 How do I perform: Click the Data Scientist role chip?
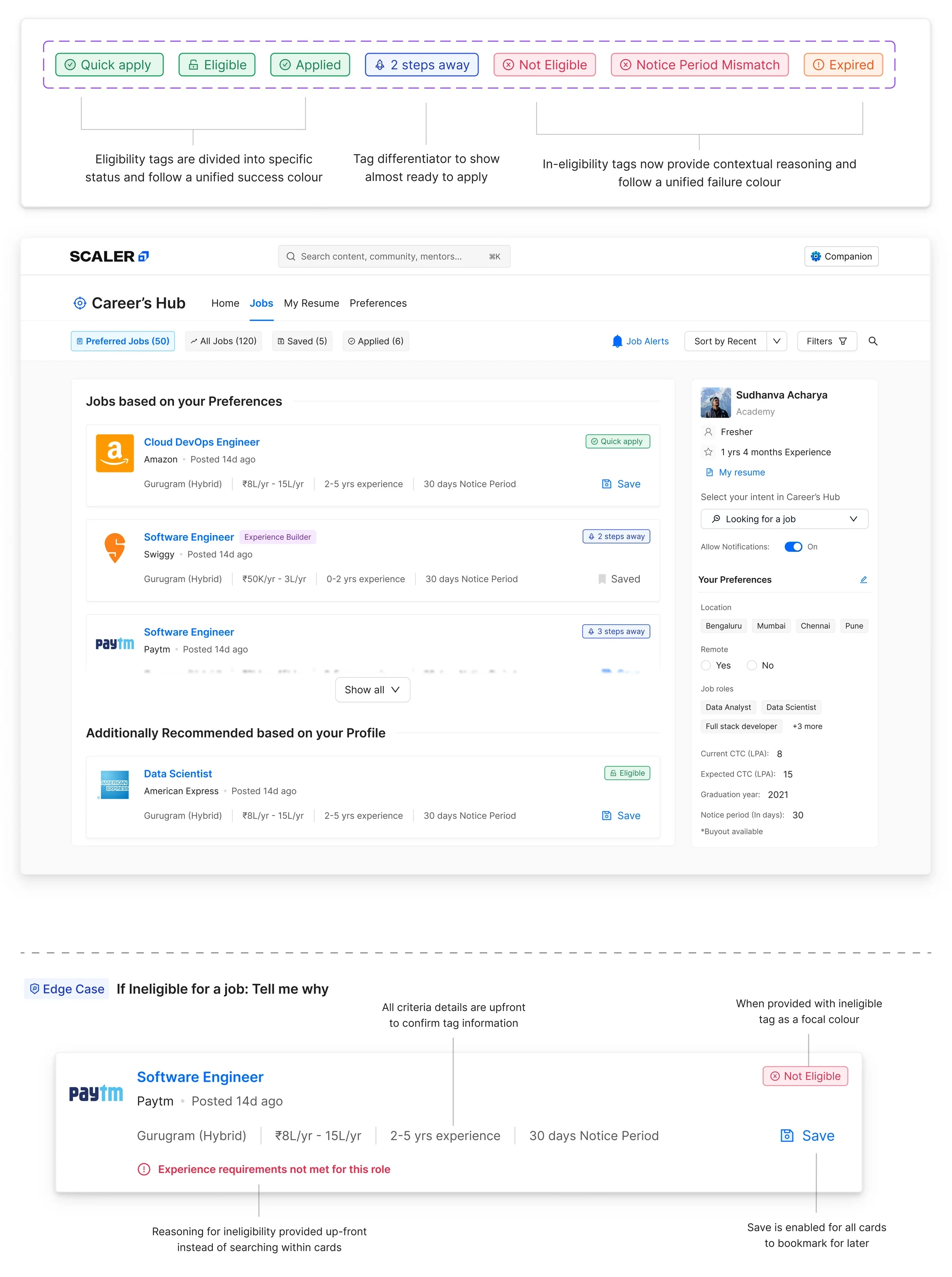[791, 707]
